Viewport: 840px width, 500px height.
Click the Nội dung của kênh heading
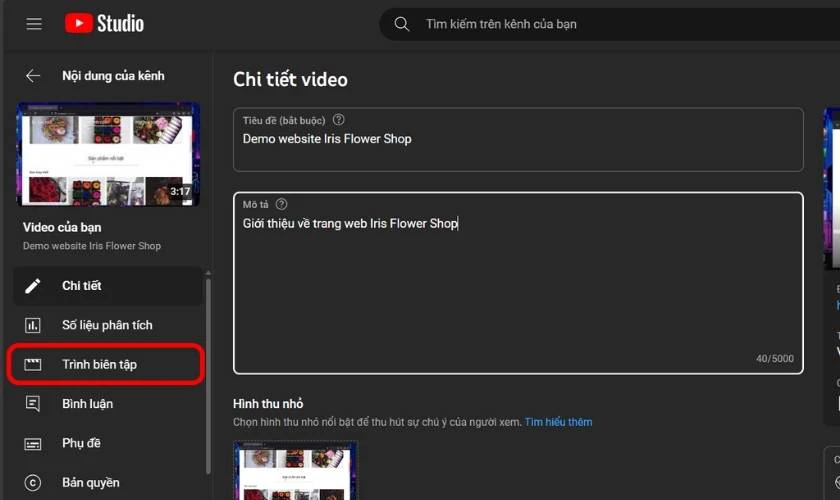tap(113, 76)
